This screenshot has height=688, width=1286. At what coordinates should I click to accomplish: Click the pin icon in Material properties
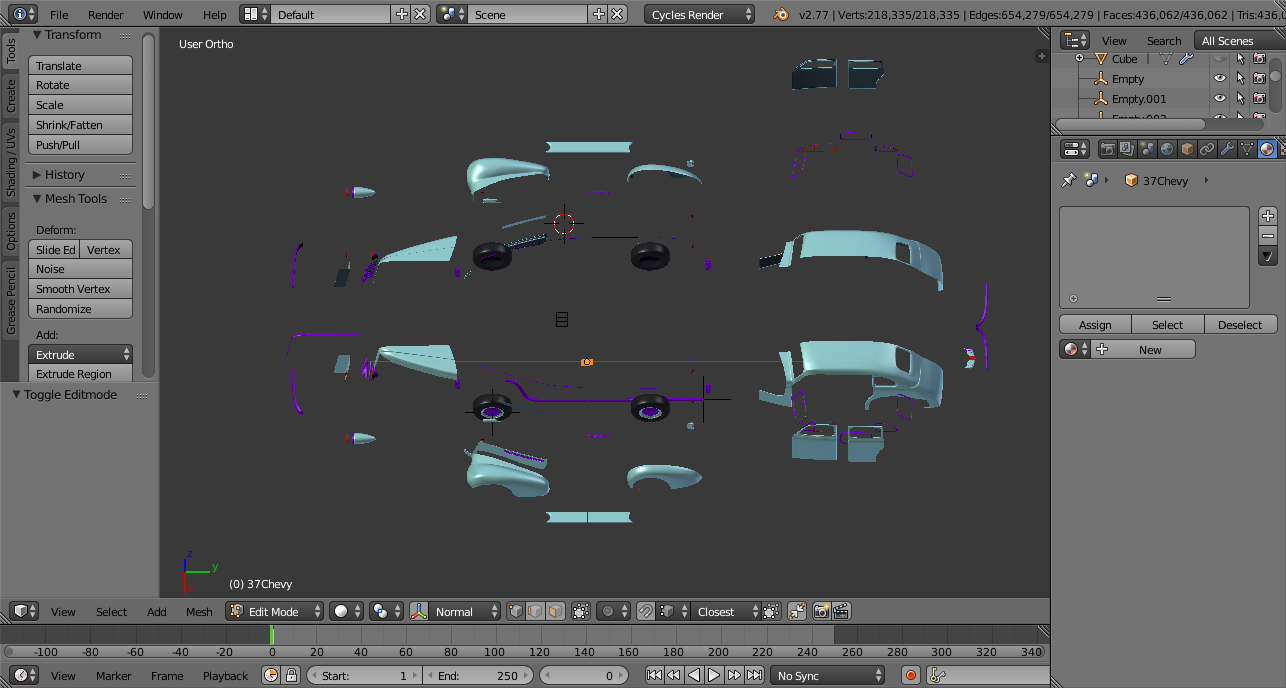point(1068,180)
